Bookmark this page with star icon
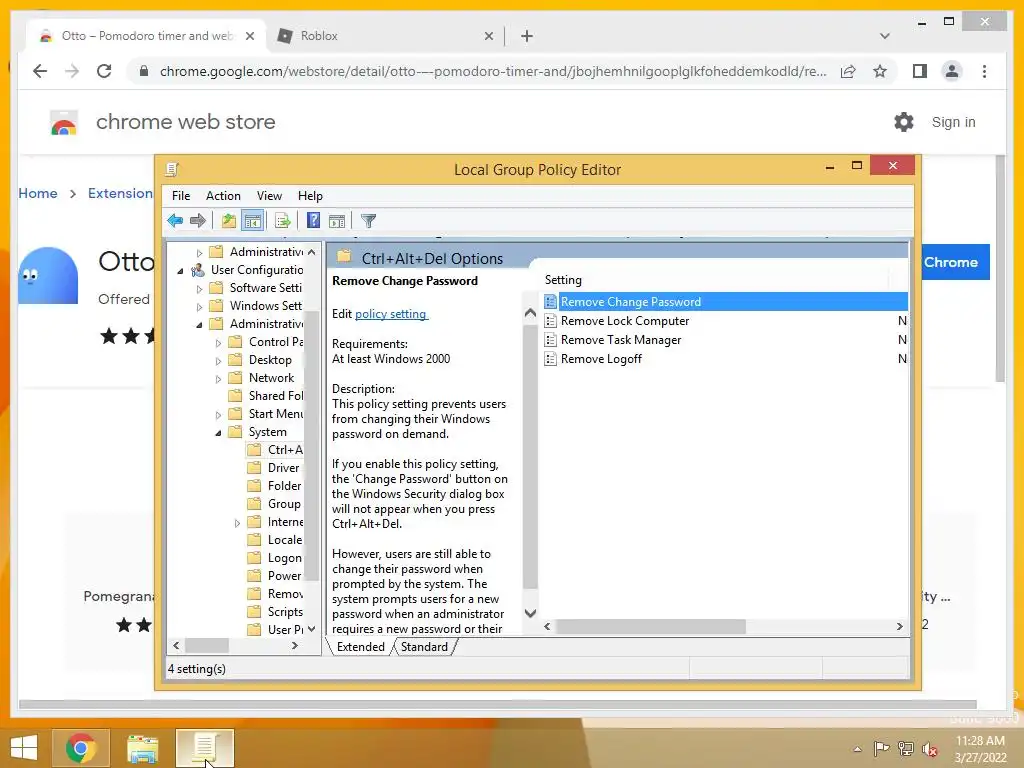The height and width of the screenshot is (768, 1024). tap(880, 71)
